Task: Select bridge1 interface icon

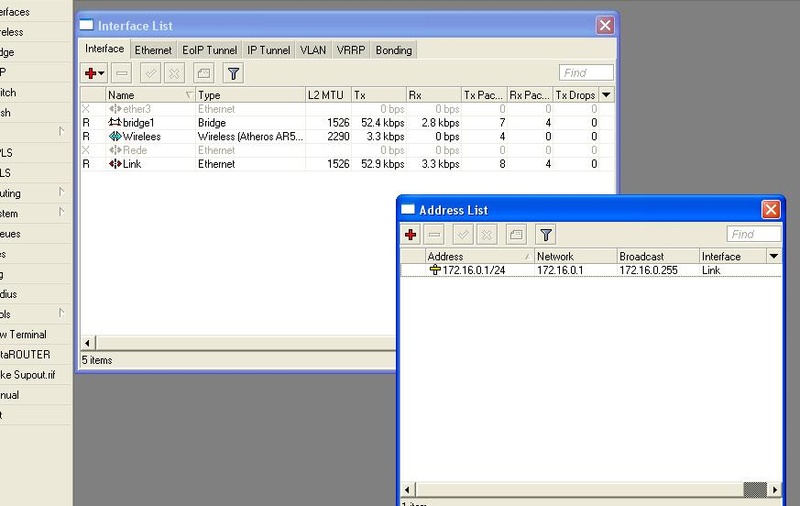Action: point(115,122)
